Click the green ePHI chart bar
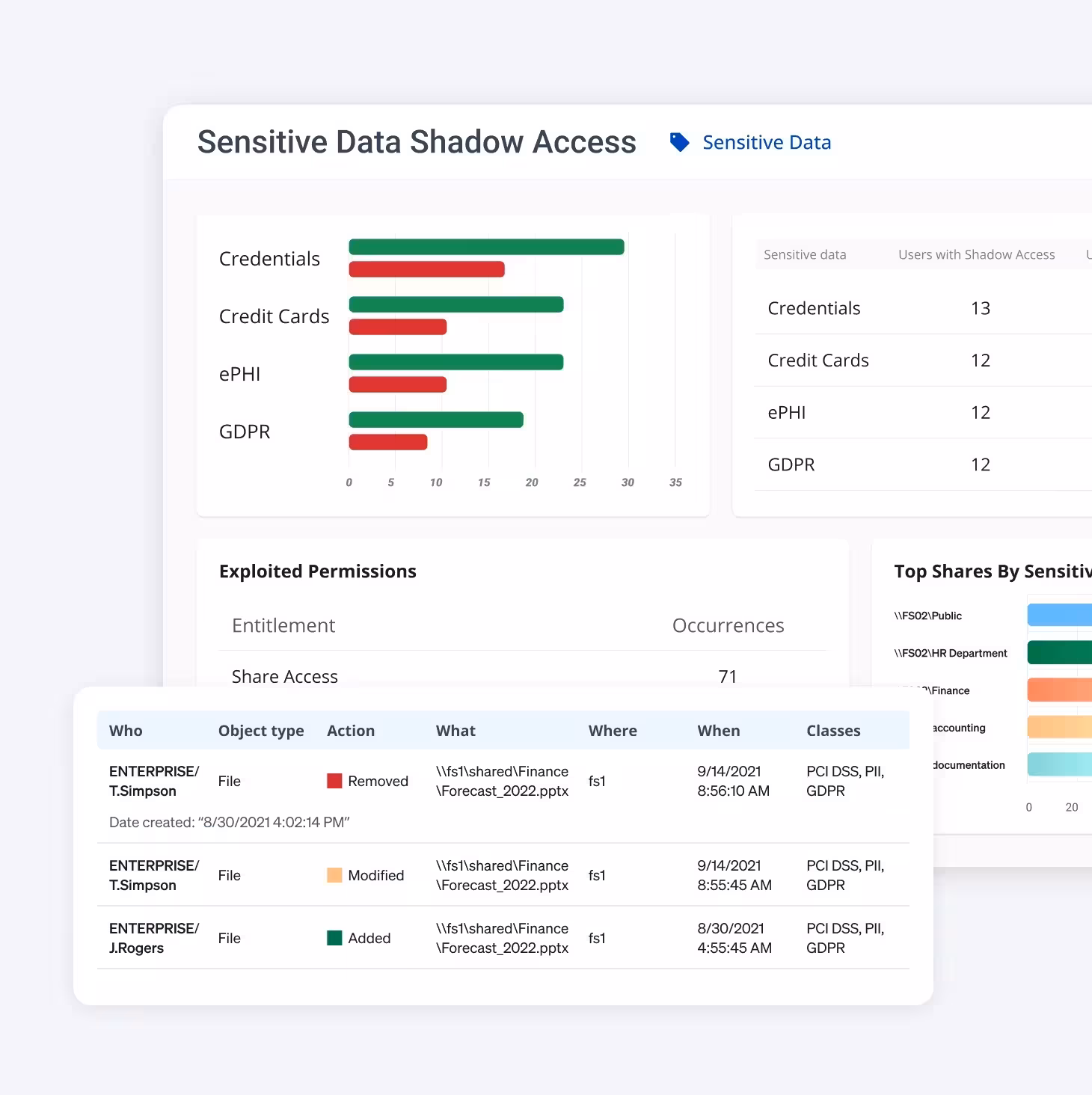This screenshot has height=1095, width=1092. tap(455, 362)
